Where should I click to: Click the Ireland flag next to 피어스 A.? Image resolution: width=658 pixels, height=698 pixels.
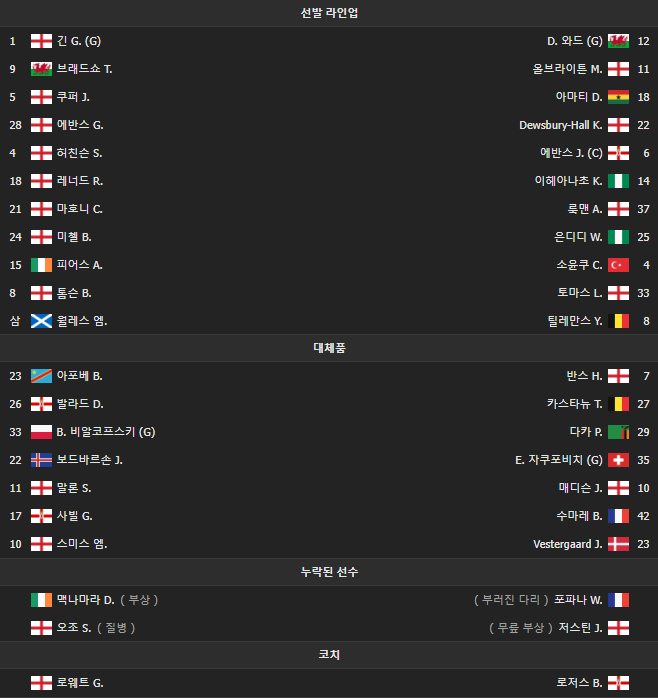coord(41,265)
